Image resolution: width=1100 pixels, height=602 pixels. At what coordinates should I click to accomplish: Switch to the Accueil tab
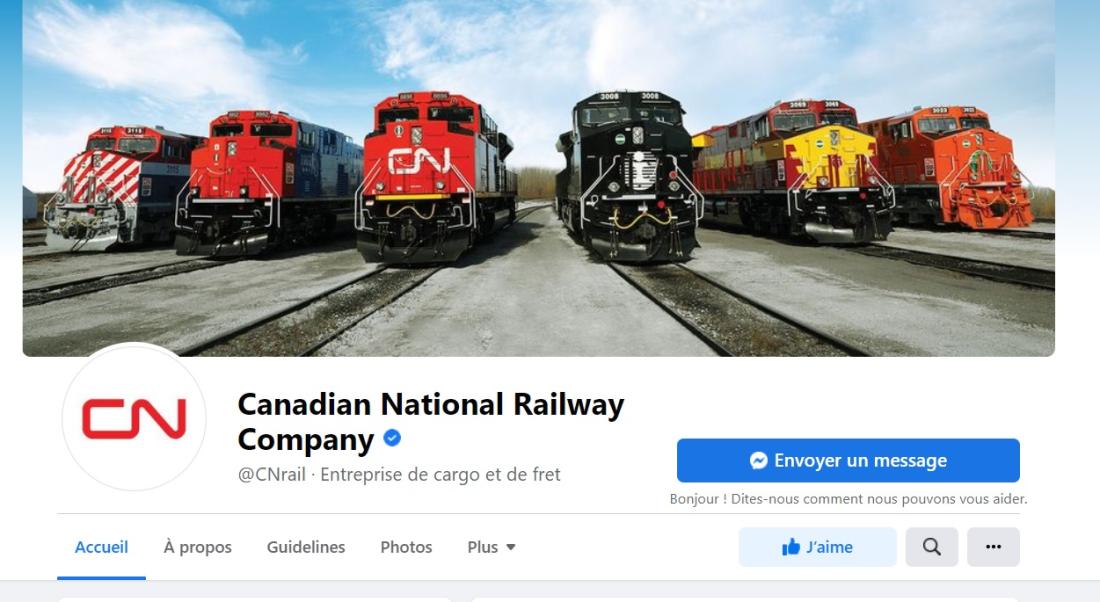pyautogui.click(x=101, y=547)
